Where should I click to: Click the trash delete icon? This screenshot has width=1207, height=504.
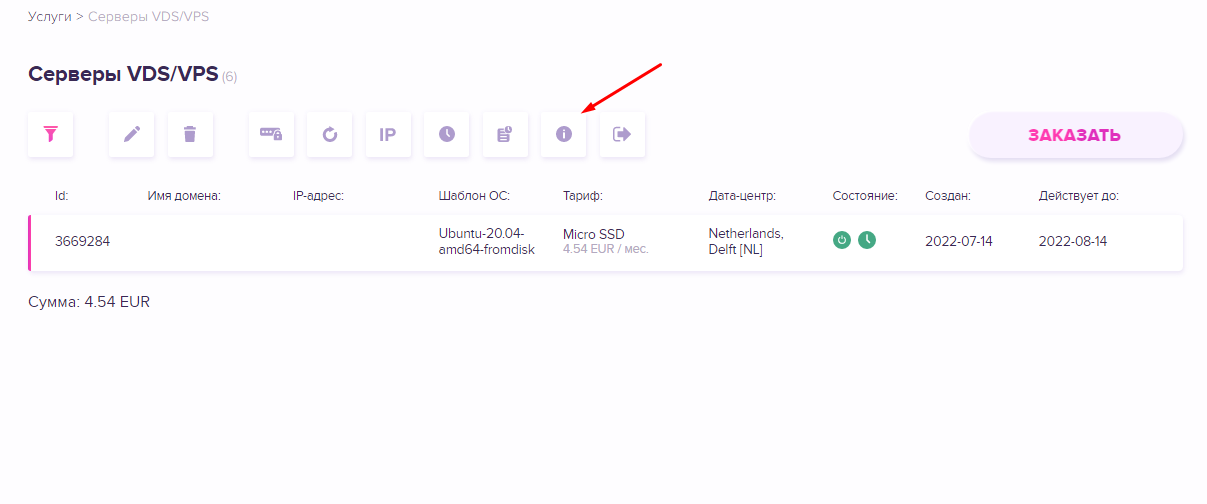pos(190,135)
